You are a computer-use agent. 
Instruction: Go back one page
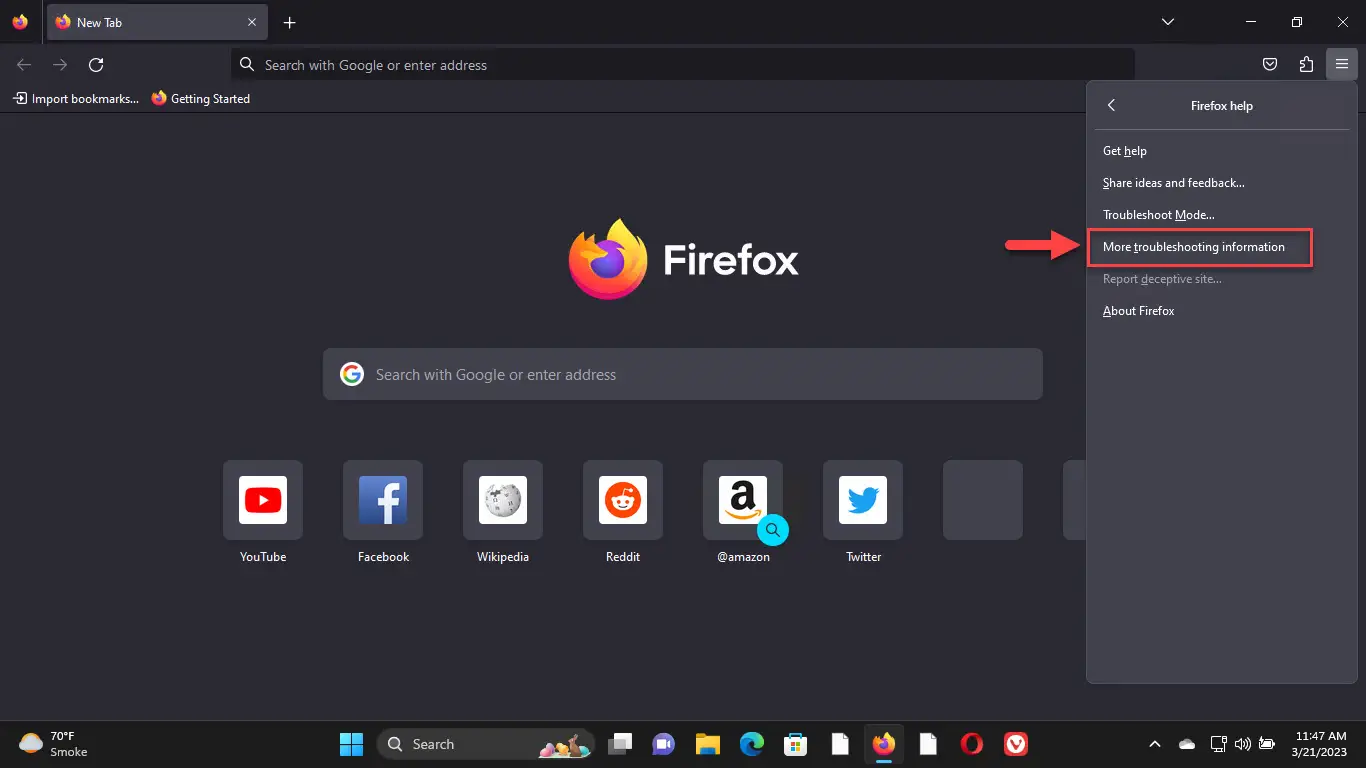[24, 65]
